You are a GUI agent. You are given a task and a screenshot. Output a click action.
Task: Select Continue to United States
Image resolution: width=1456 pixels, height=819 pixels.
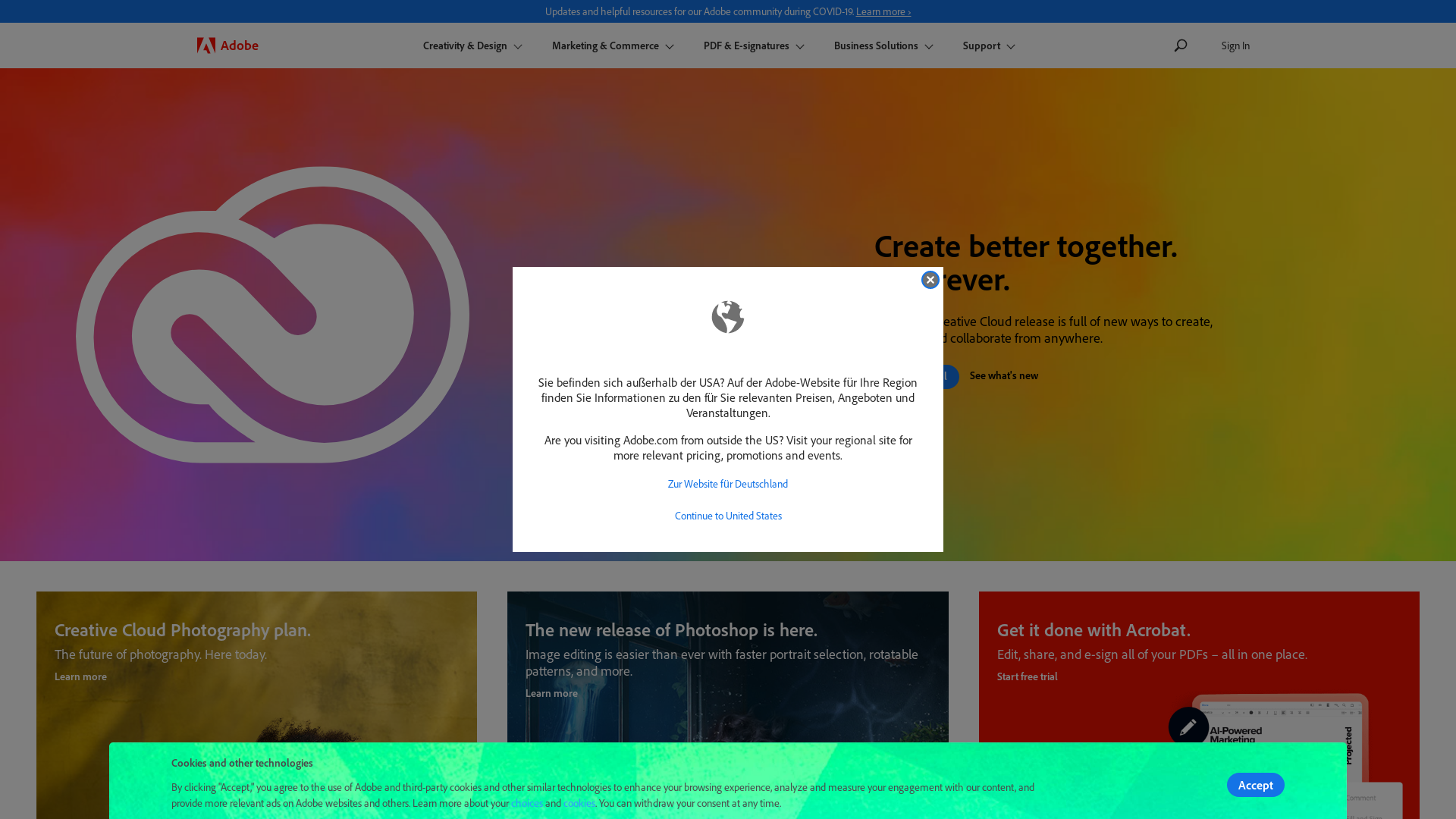coord(728,516)
